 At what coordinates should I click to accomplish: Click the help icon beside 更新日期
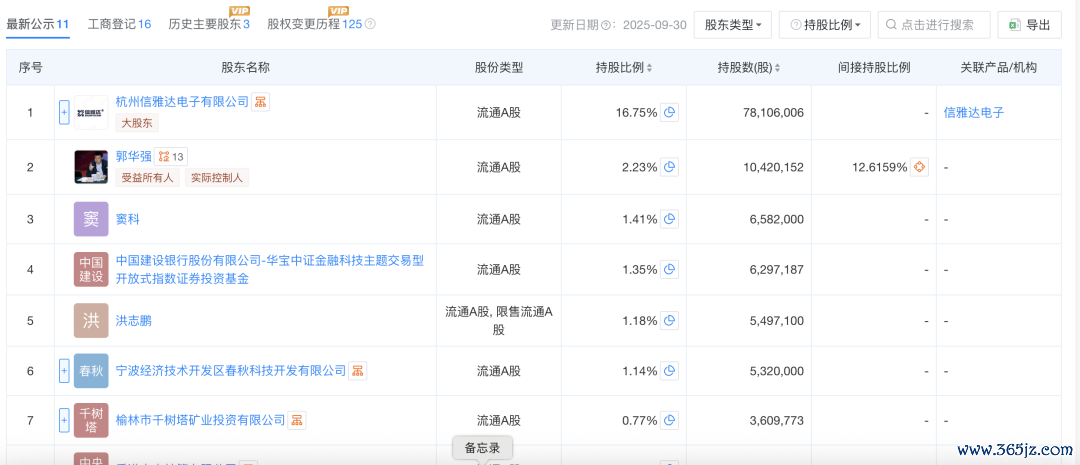click(x=606, y=25)
